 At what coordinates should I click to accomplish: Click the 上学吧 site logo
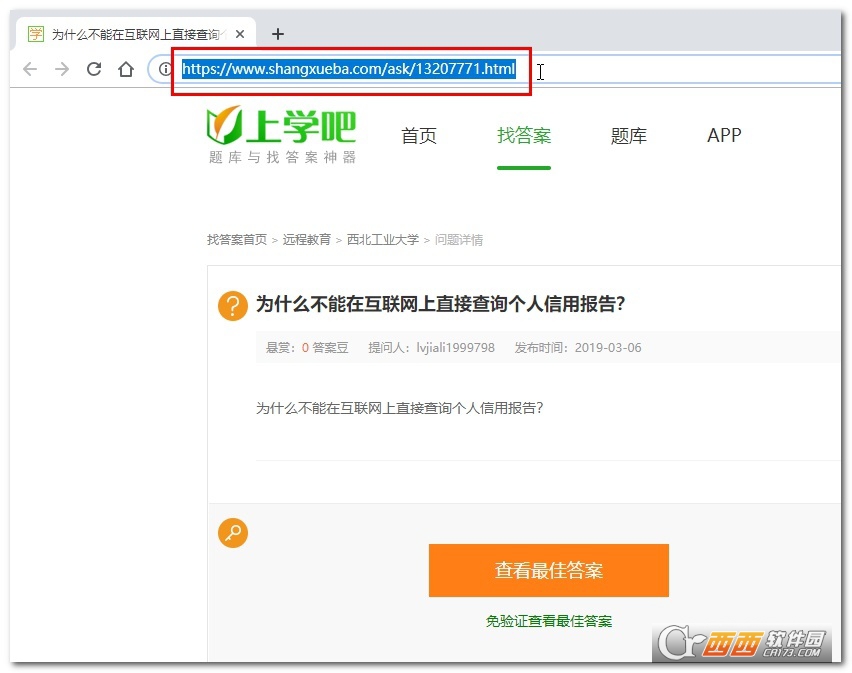281,125
